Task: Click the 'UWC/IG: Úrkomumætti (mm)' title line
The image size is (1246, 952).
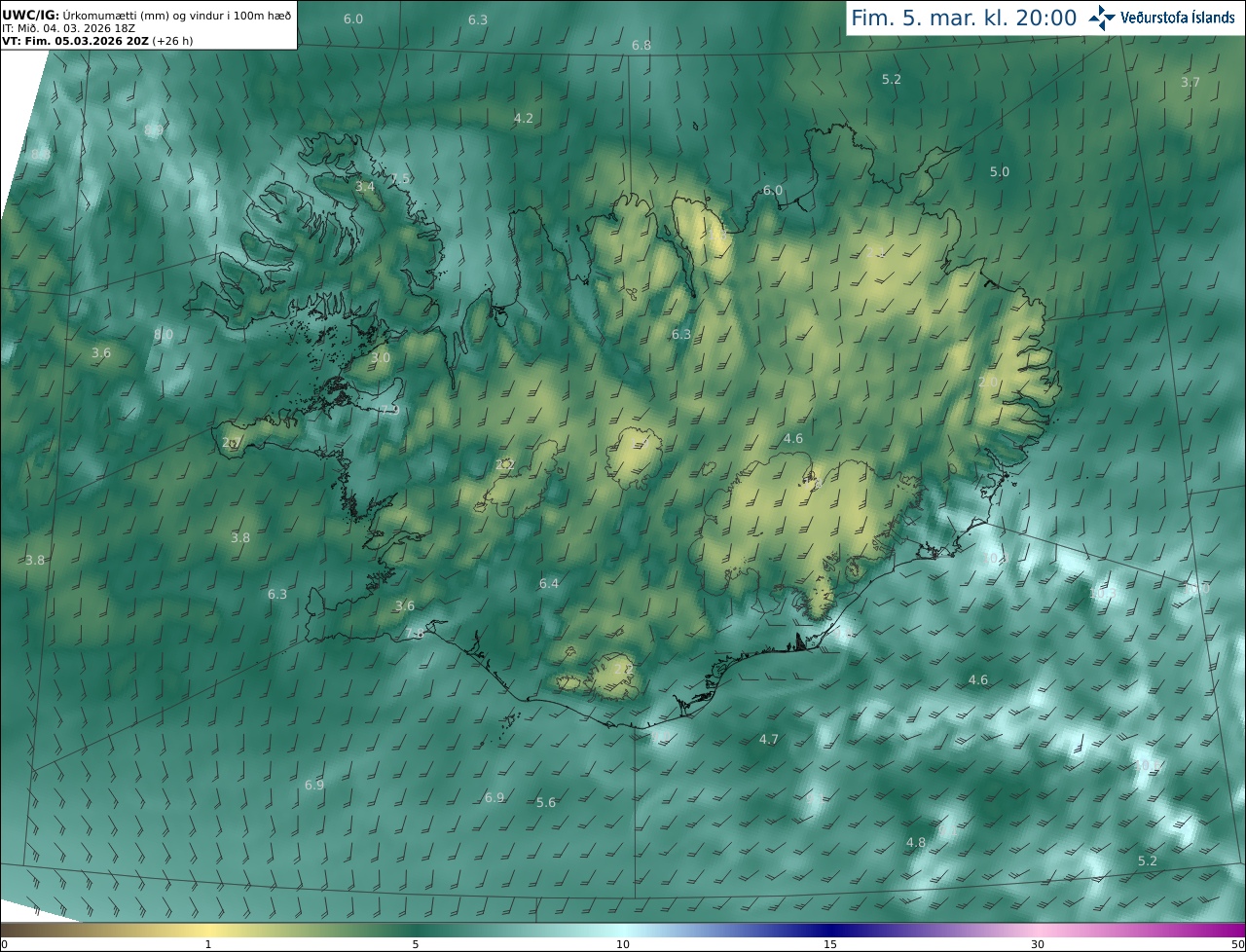Action: 148,14
